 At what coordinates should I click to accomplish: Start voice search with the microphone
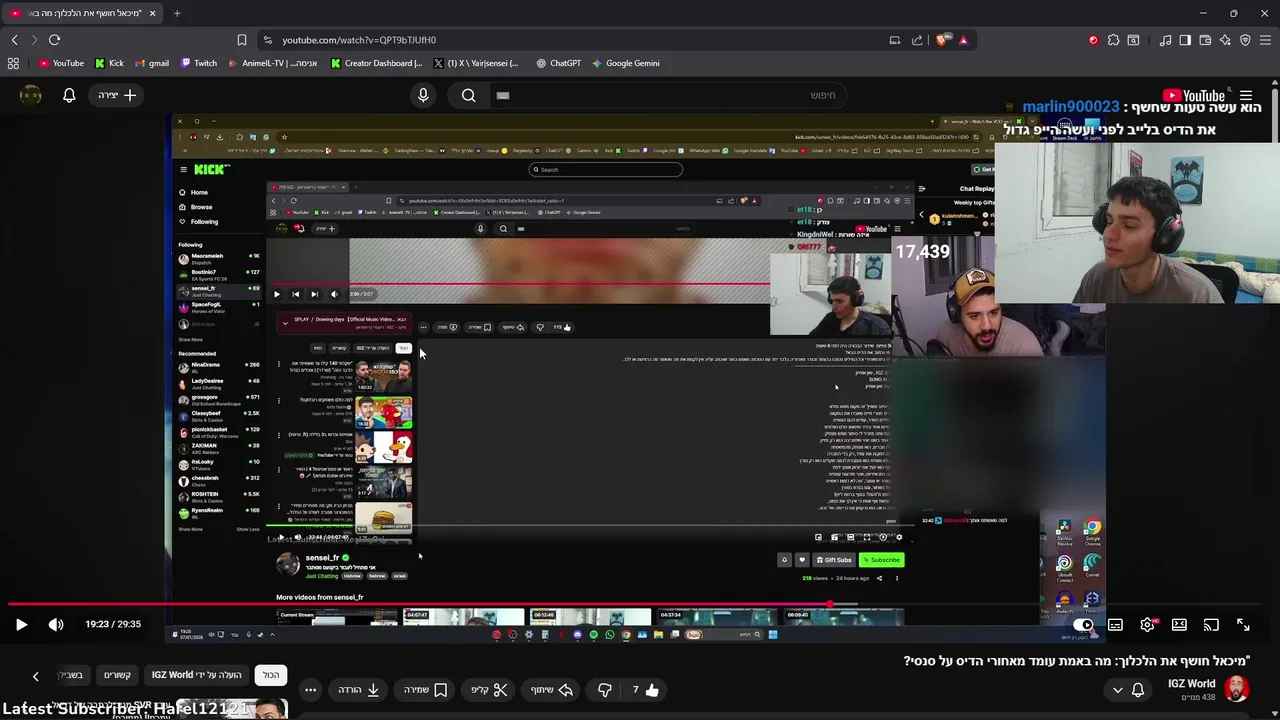(x=423, y=95)
